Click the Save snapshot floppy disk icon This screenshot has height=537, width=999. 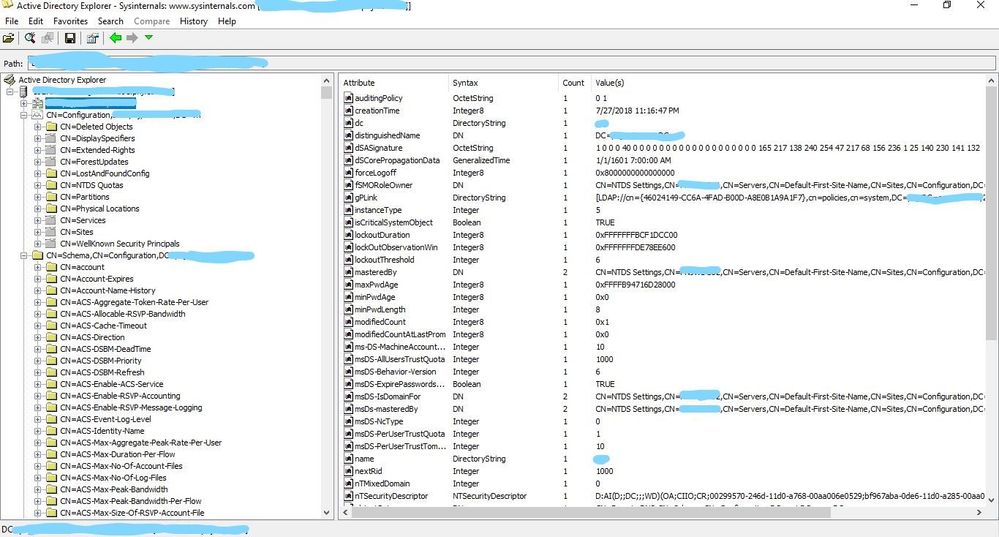tap(70, 38)
